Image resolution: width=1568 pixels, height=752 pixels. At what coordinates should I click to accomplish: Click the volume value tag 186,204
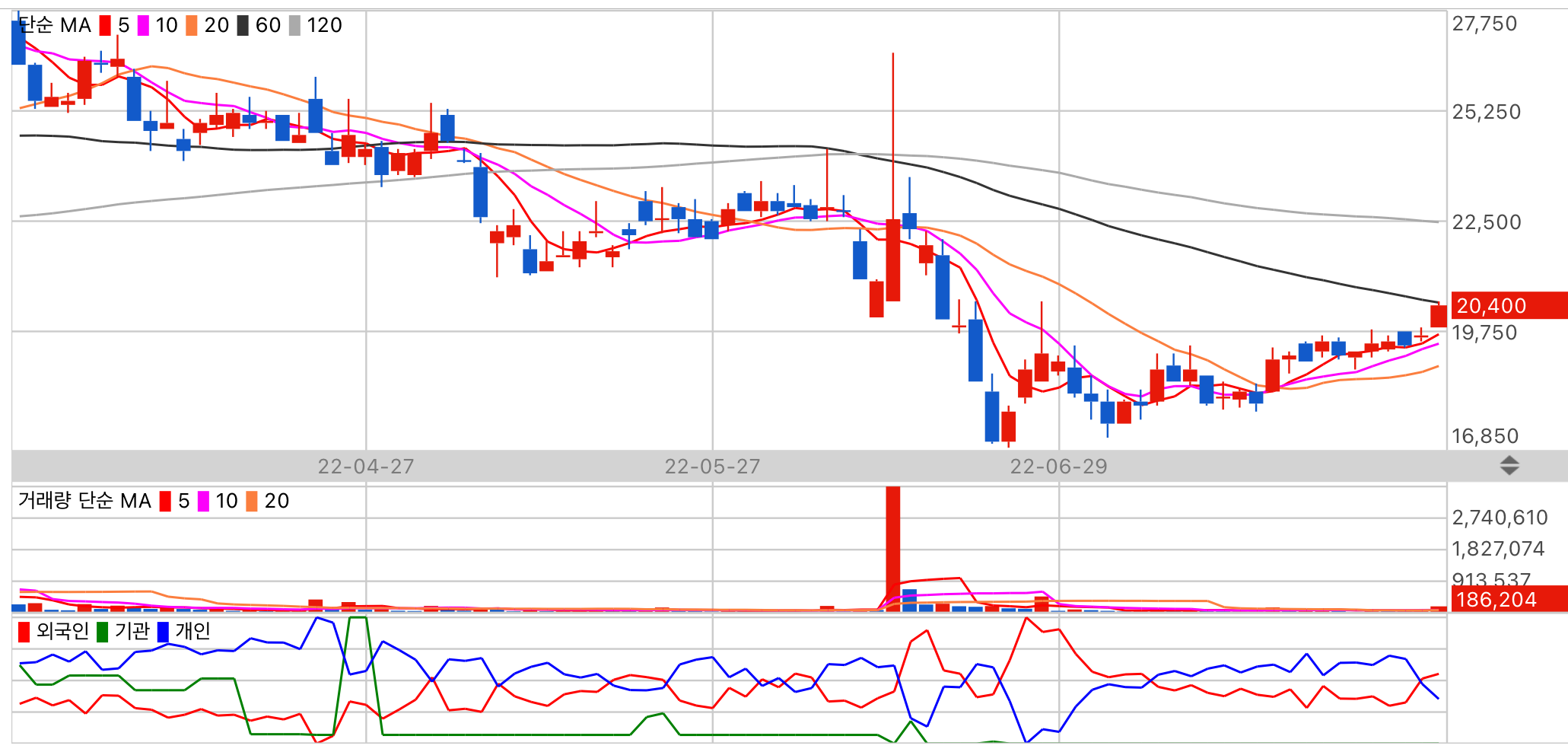click(1509, 599)
